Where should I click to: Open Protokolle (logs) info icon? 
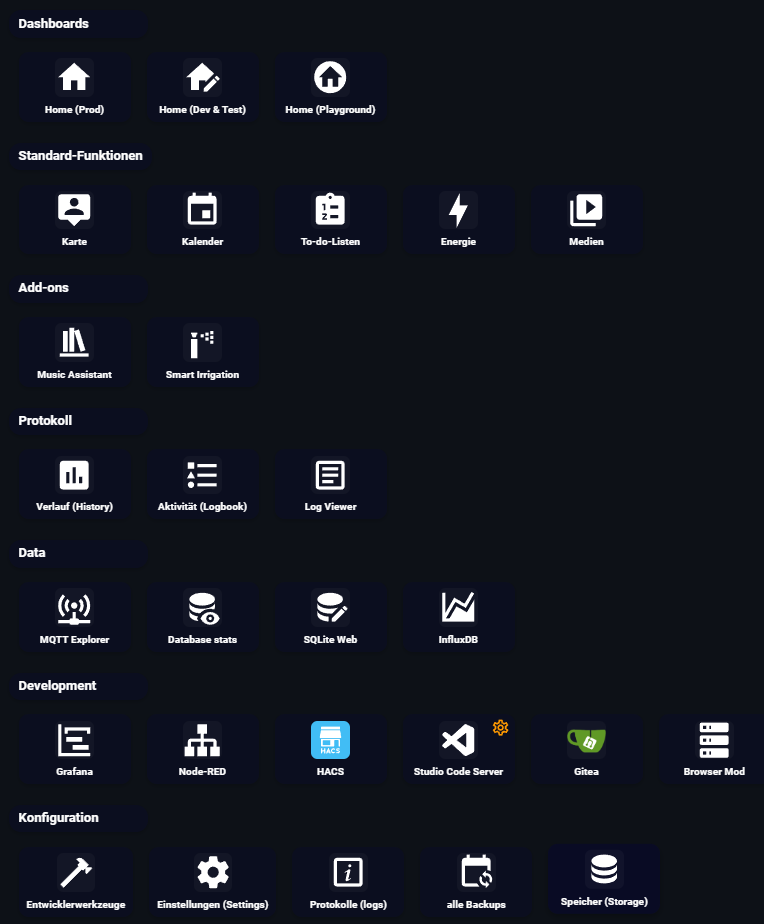click(x=348, y=872)
